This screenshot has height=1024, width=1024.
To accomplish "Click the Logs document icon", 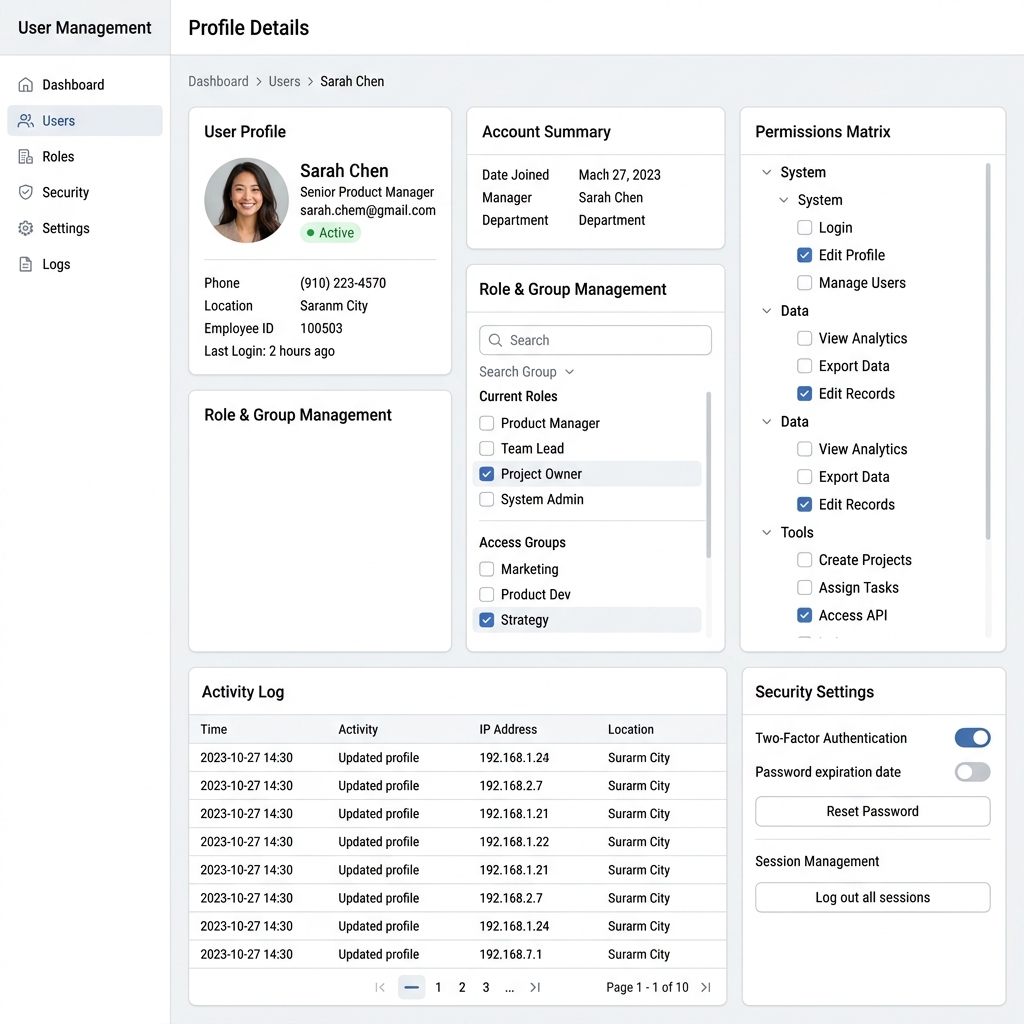I will click(25, 264).
